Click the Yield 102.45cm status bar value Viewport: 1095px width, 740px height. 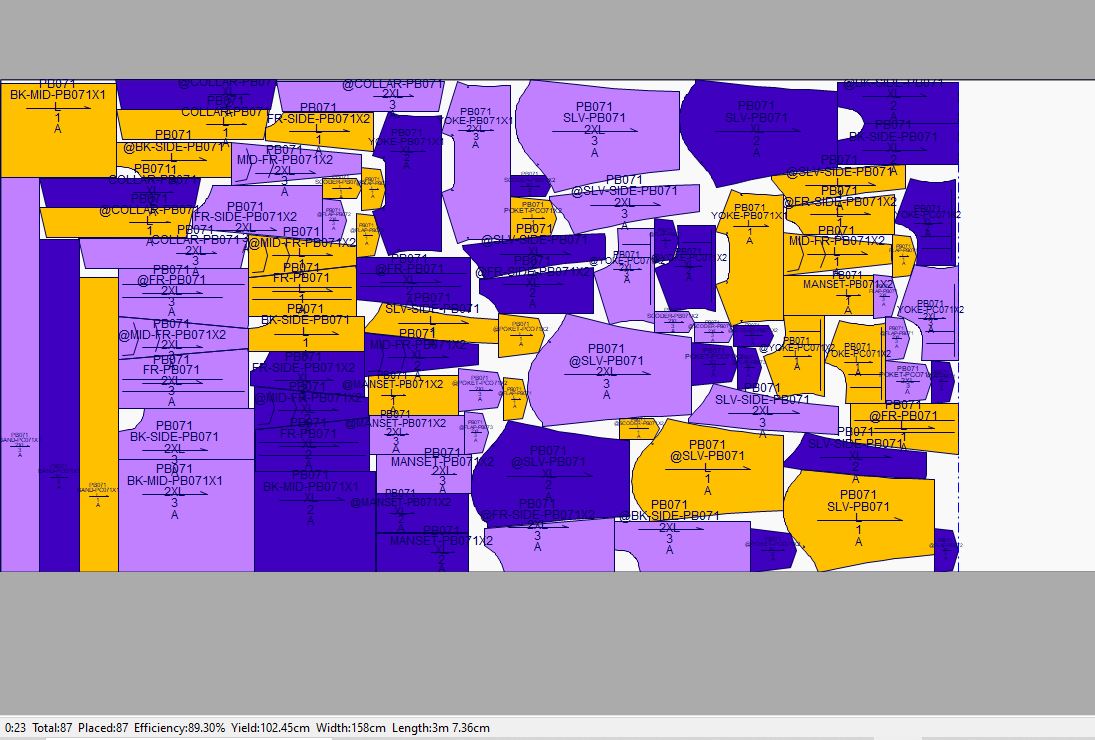pyautogui.click(x=270, y=728)
